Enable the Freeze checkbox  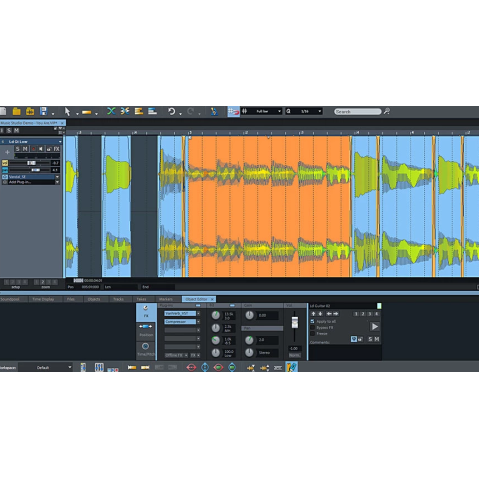(x=312, y=334)
